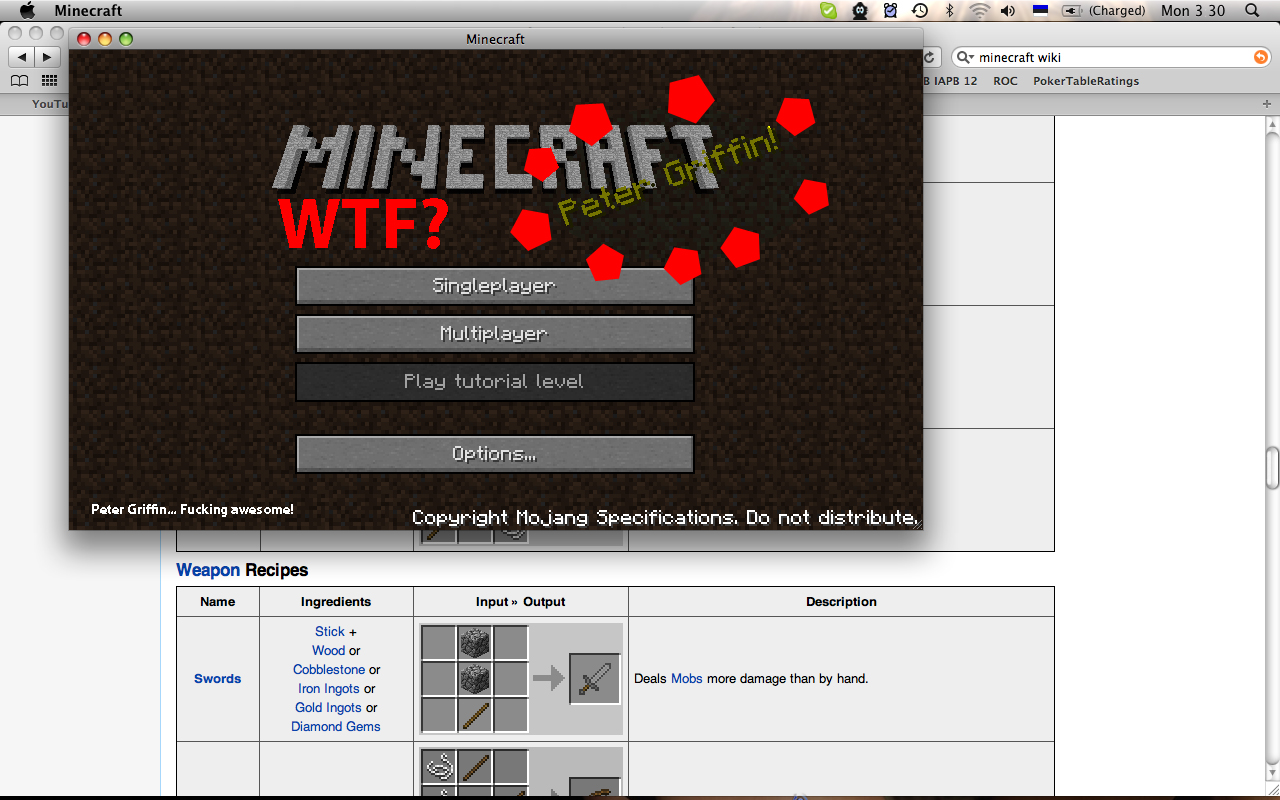
Task: Click the Minecraft window resize grip
Action: tap(915, 522)
